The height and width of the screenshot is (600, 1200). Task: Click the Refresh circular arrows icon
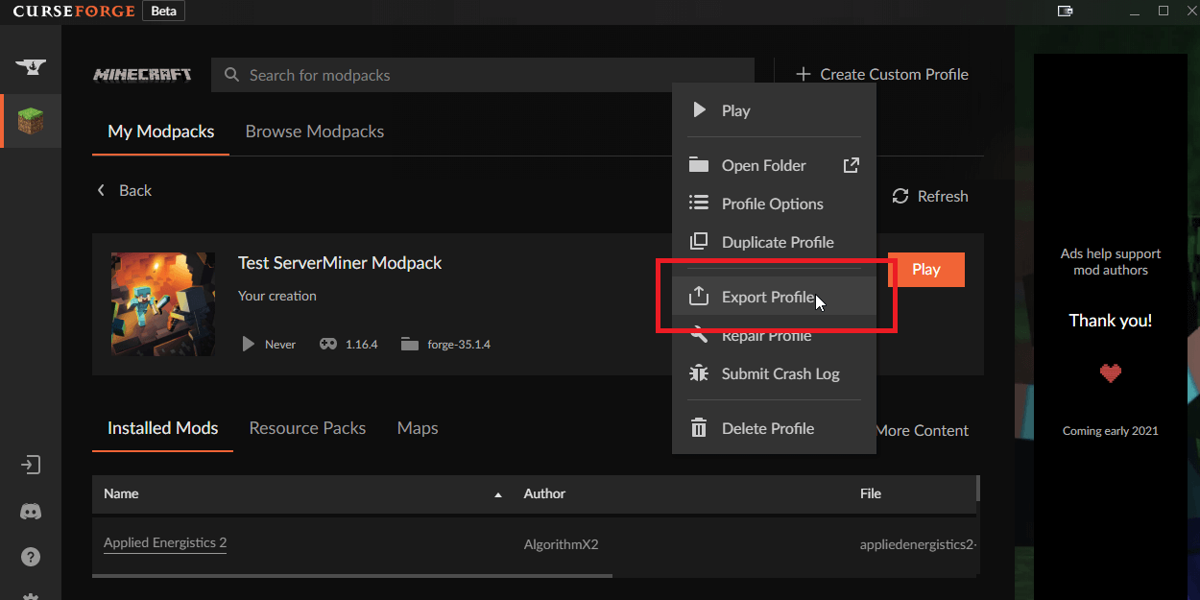point(900,196)
